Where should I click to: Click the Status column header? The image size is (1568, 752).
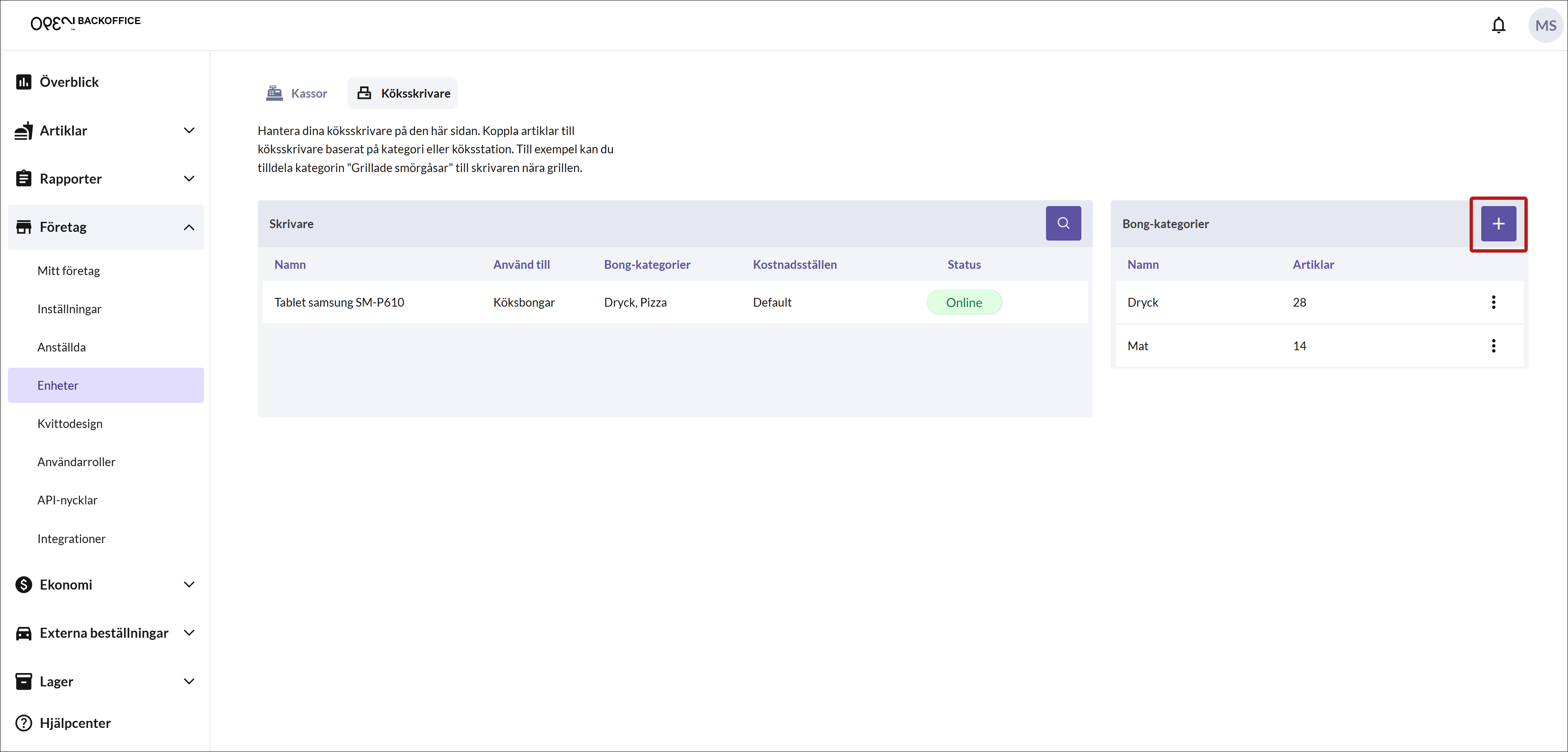(x=963, y=264)
